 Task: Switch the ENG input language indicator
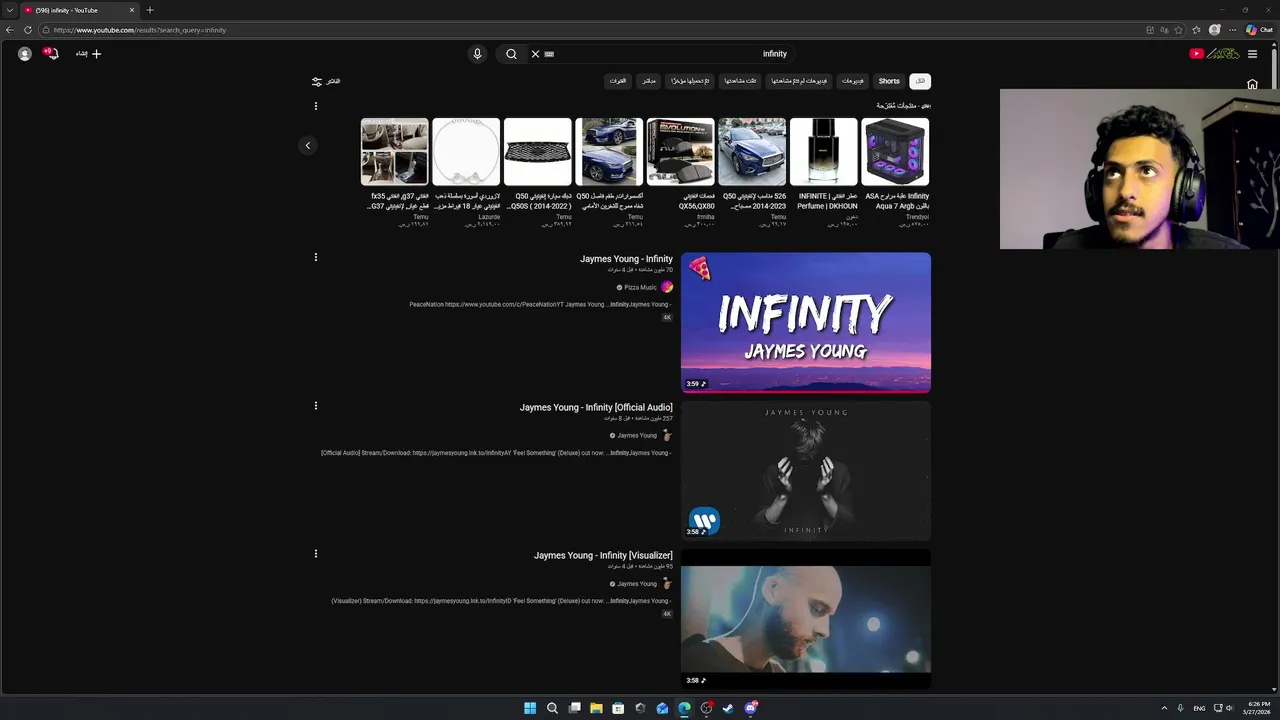pyautogui.click(x=1199, y=708)
